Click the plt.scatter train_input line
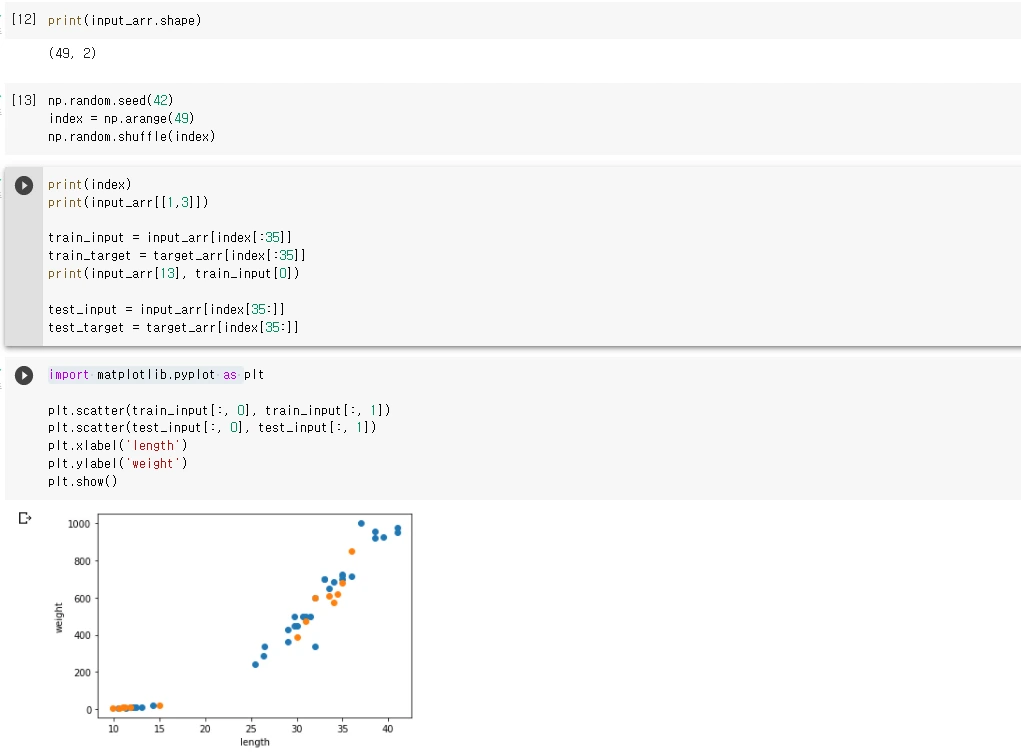The height and width of the screenshot is (754, 1021). tap(219, 410)
